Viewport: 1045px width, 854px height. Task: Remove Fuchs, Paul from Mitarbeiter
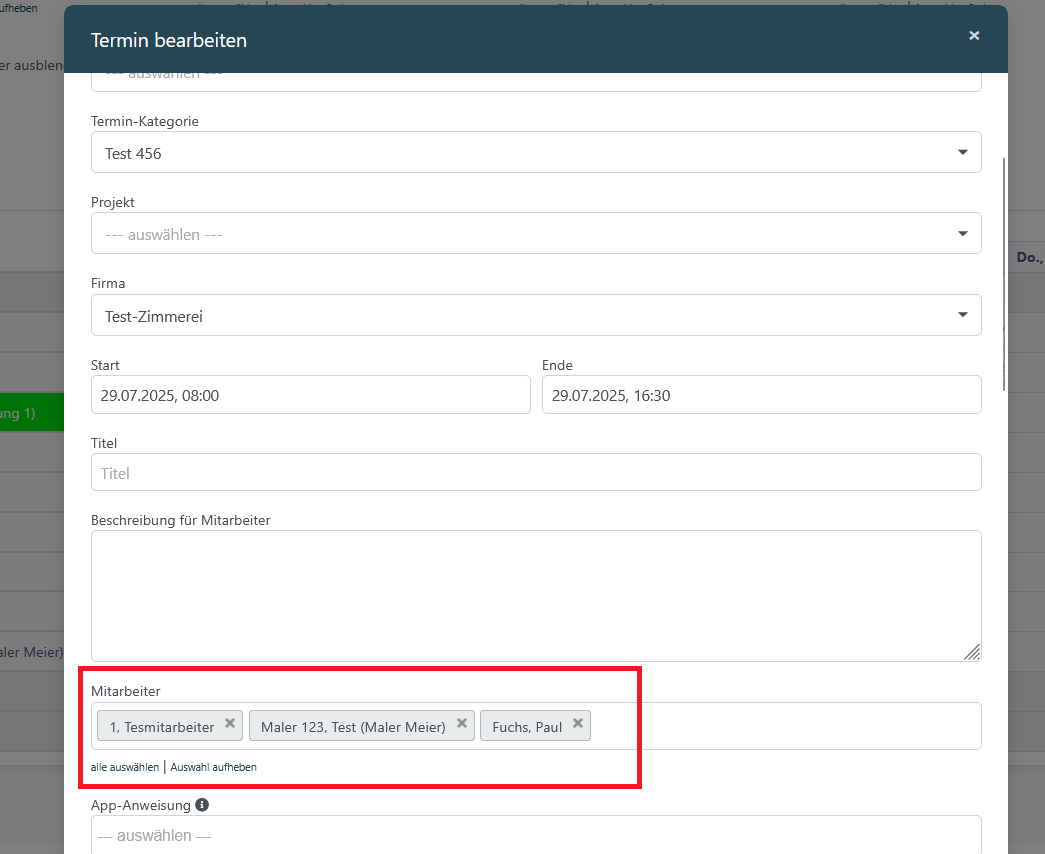(578, 723)
